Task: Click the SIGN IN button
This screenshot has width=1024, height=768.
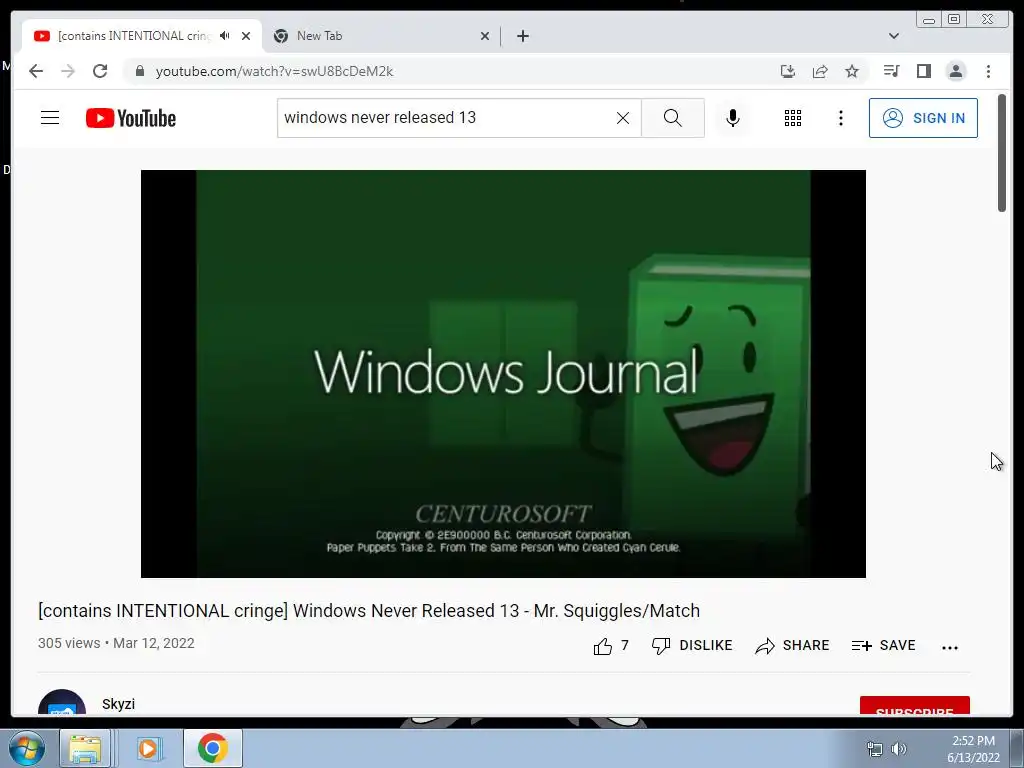Action: point(923,118)
